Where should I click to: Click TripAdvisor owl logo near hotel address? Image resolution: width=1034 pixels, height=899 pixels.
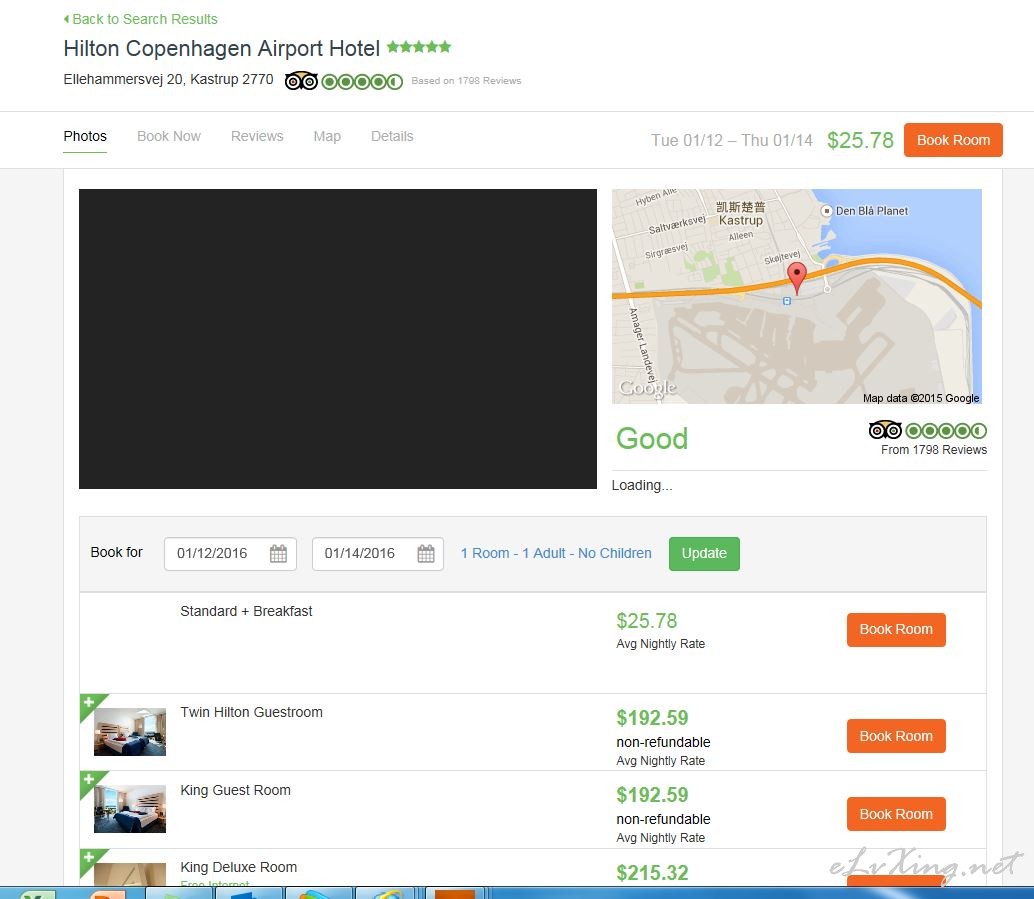(301, 81)
